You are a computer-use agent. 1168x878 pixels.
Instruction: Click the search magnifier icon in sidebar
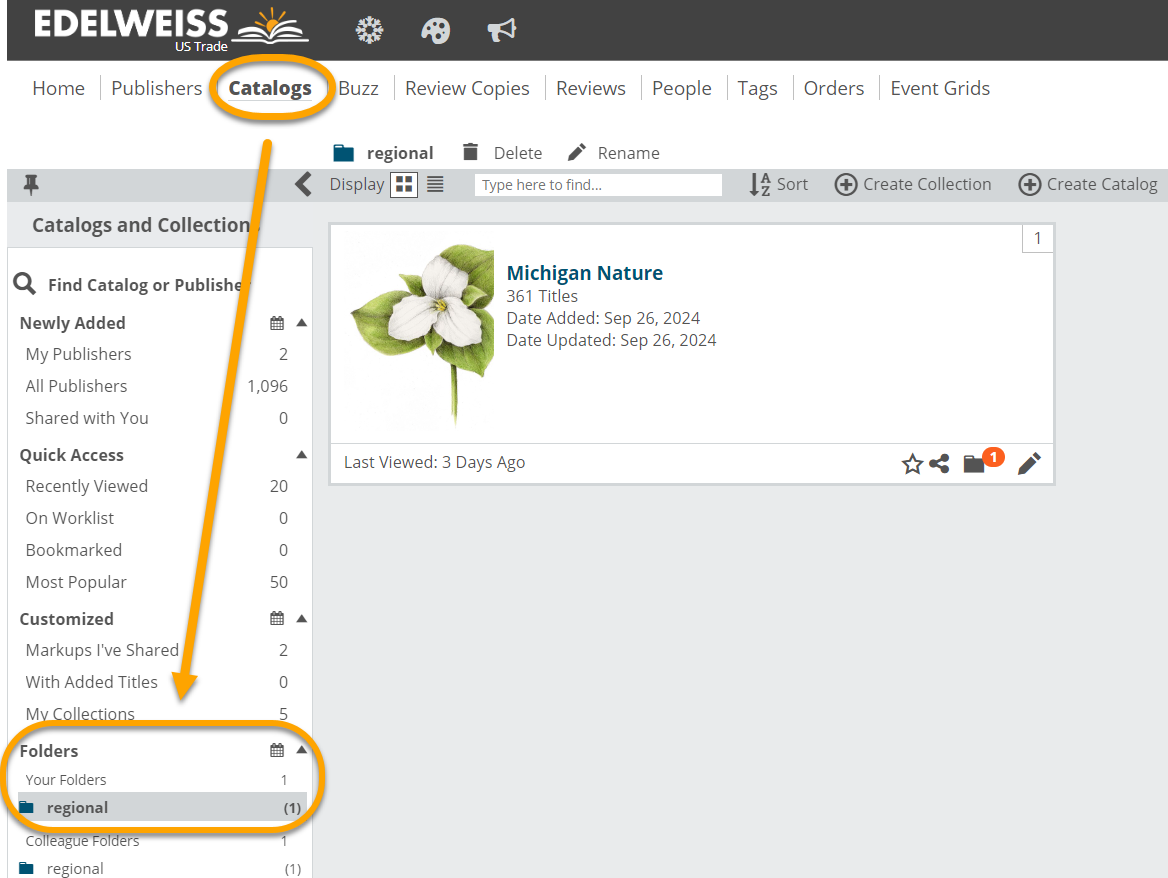click(x=25, y=284)
